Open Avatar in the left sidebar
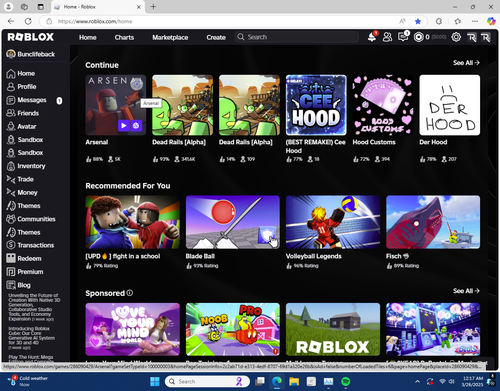Image resolution: width=500 pixels, height=391 pixels. 22,127
